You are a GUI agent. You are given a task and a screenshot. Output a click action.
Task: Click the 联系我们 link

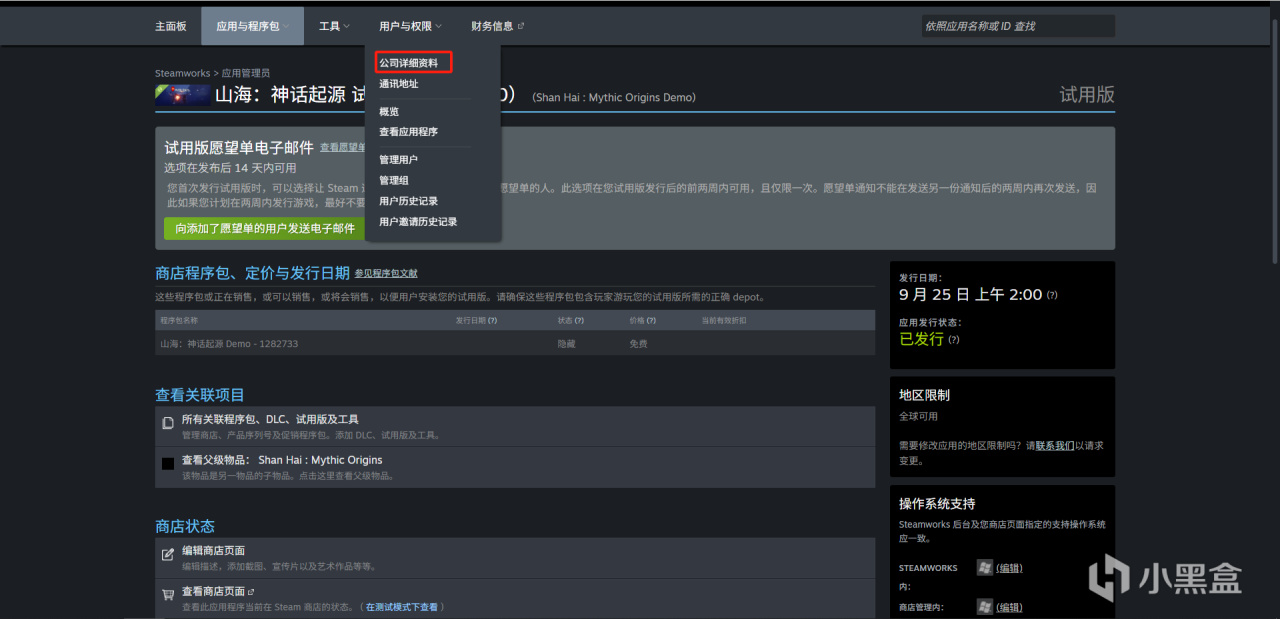tap(1055, 446)
